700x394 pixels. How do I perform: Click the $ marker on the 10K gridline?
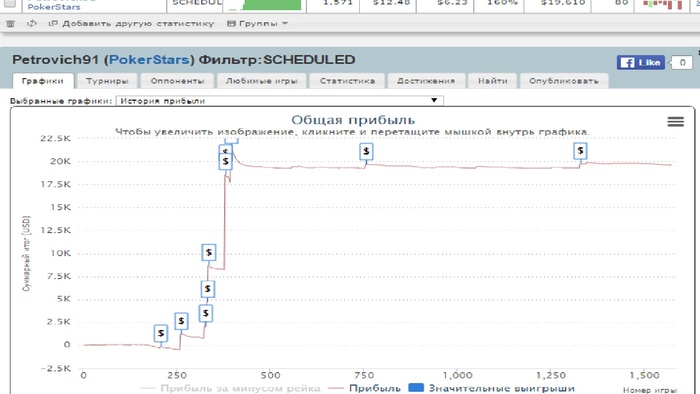(208, 253)
